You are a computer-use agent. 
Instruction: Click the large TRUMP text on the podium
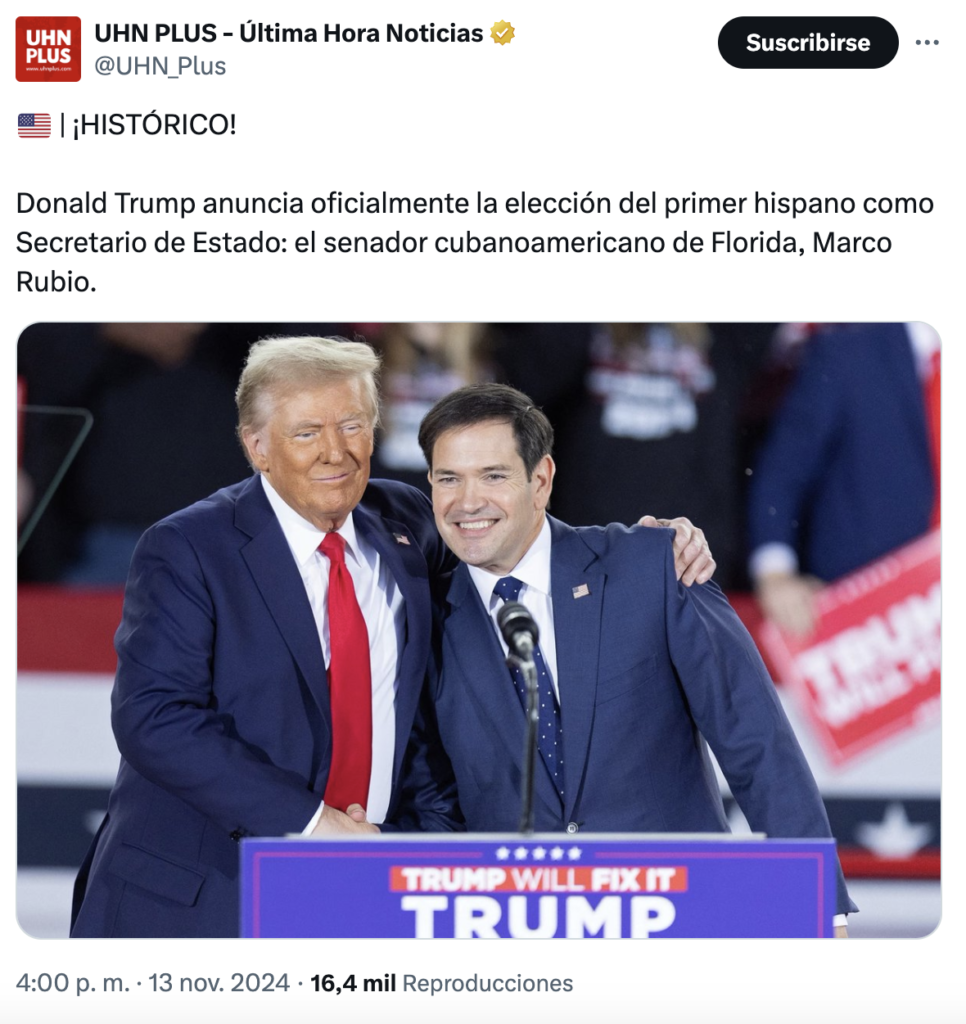(x=538, y=916)
